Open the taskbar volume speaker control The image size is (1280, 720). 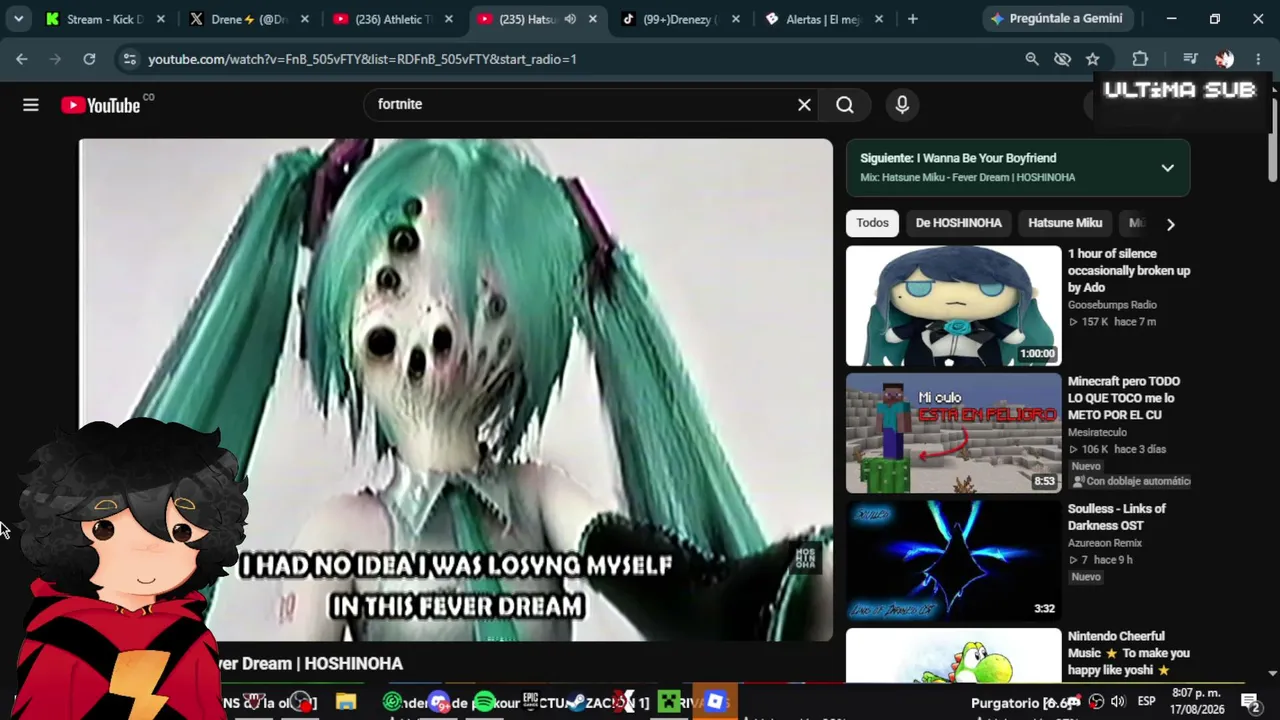pyautogui.click(x=1118, y=702)
